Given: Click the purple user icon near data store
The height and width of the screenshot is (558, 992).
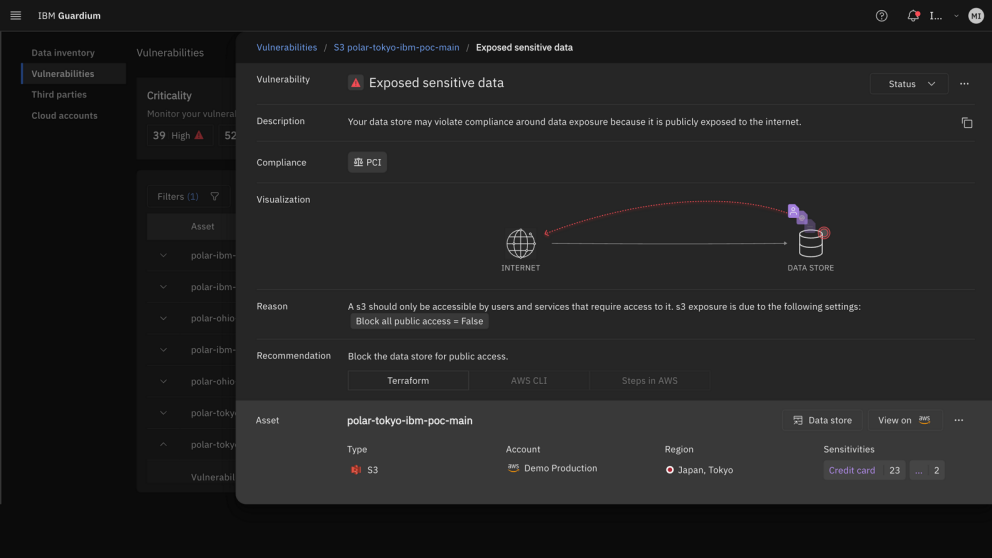Looking at the screenshot, I should click(x=793, y=211).
